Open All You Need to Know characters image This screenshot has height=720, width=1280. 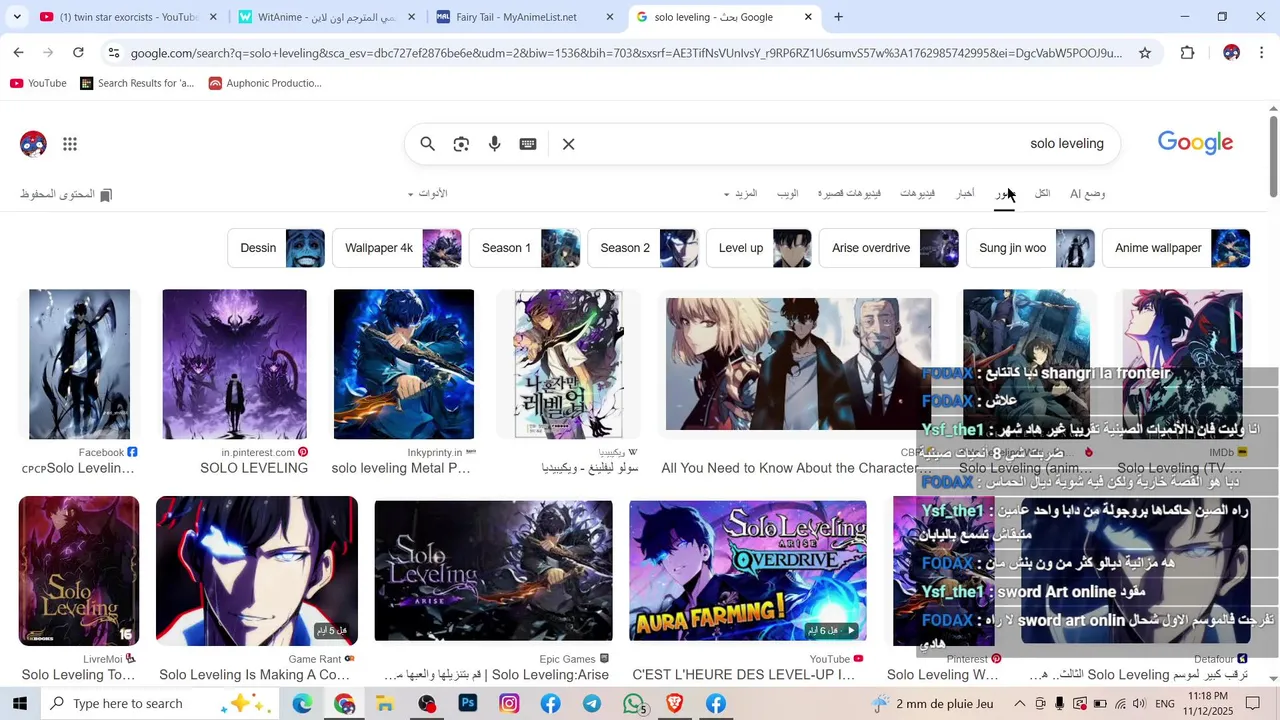click(x=798, y=364)
